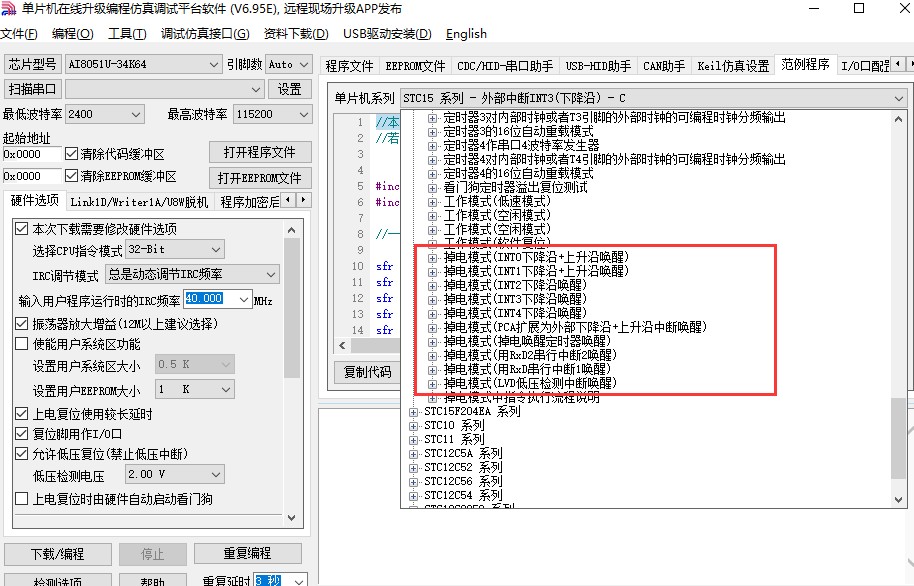
Task: Switch language via English menu
Action: [x=466, y=34]
